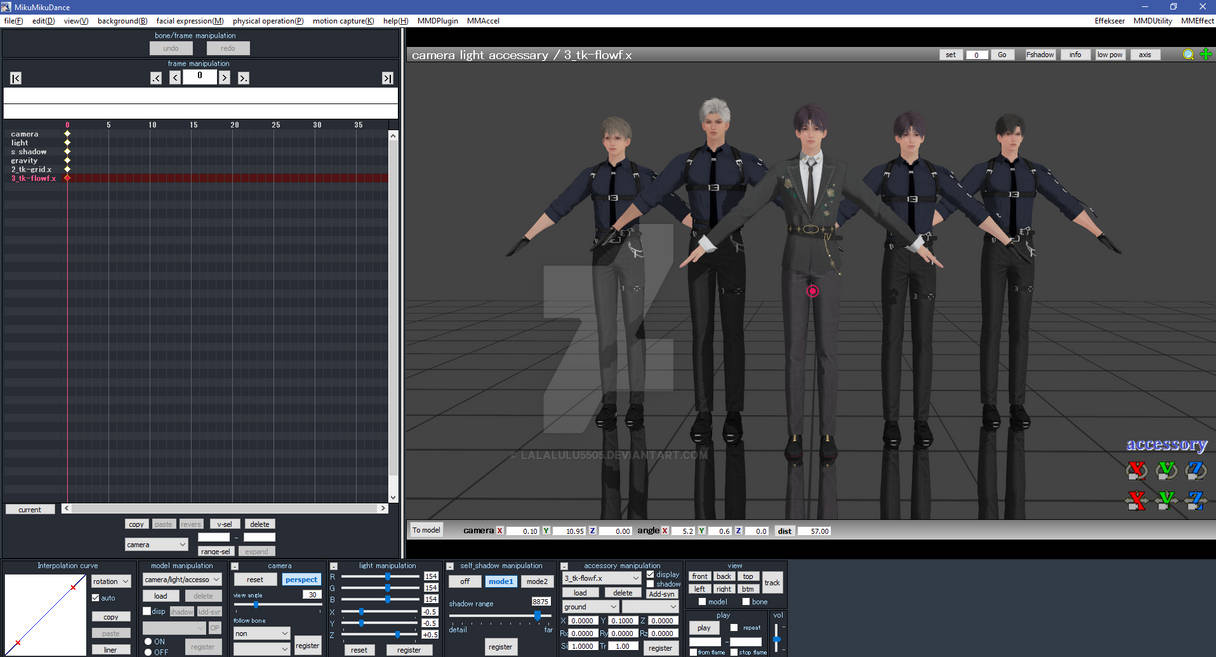The width and height of the screenshot is (1216, 657).
Task: Open the facial expression menu
Action: [x=190, y=21]
